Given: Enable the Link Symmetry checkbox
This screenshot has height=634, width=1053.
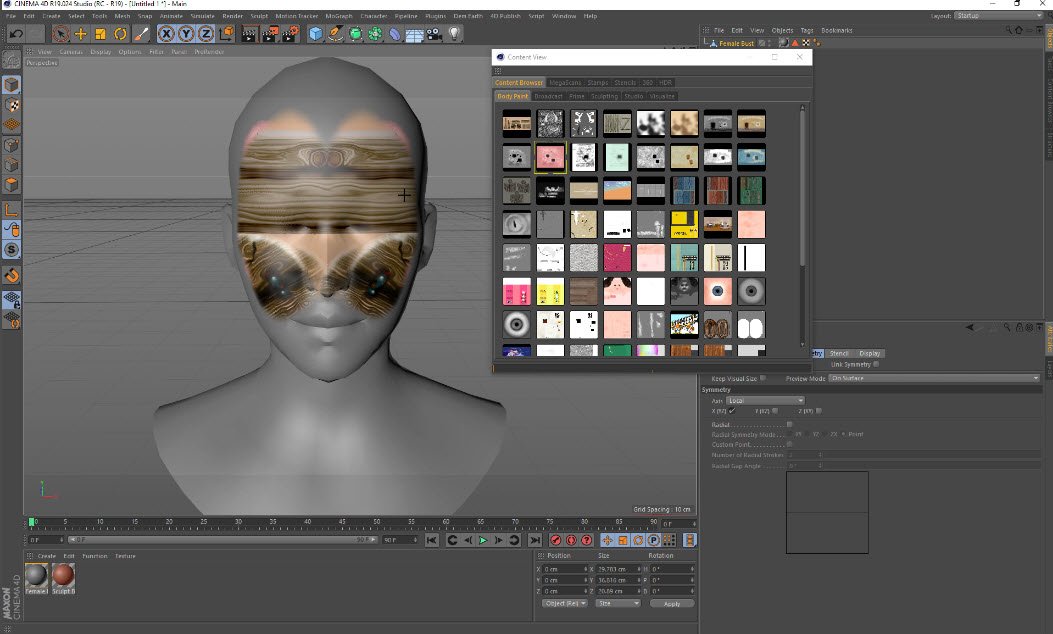Looking at the screenshot, I should 876,364.
